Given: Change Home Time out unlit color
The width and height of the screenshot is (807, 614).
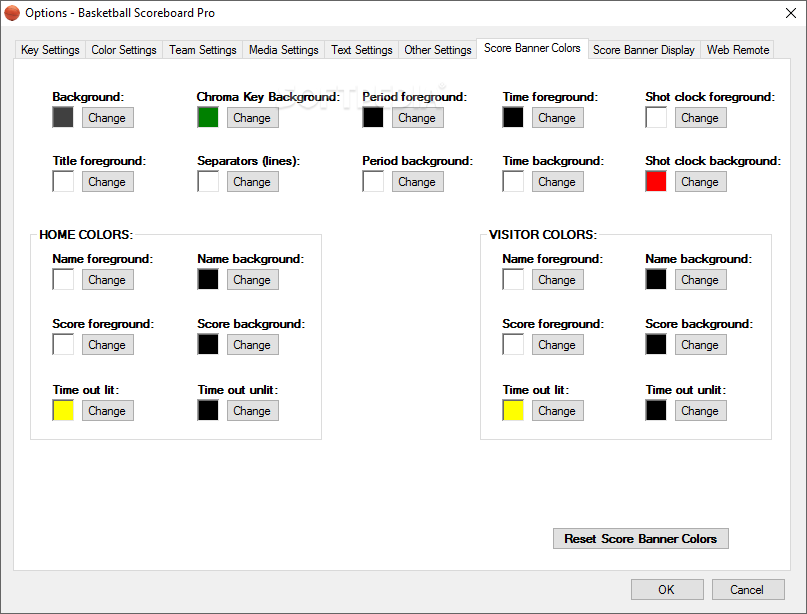Looking at the screenshot, I should pyautogui.click(x=253, y=411).
